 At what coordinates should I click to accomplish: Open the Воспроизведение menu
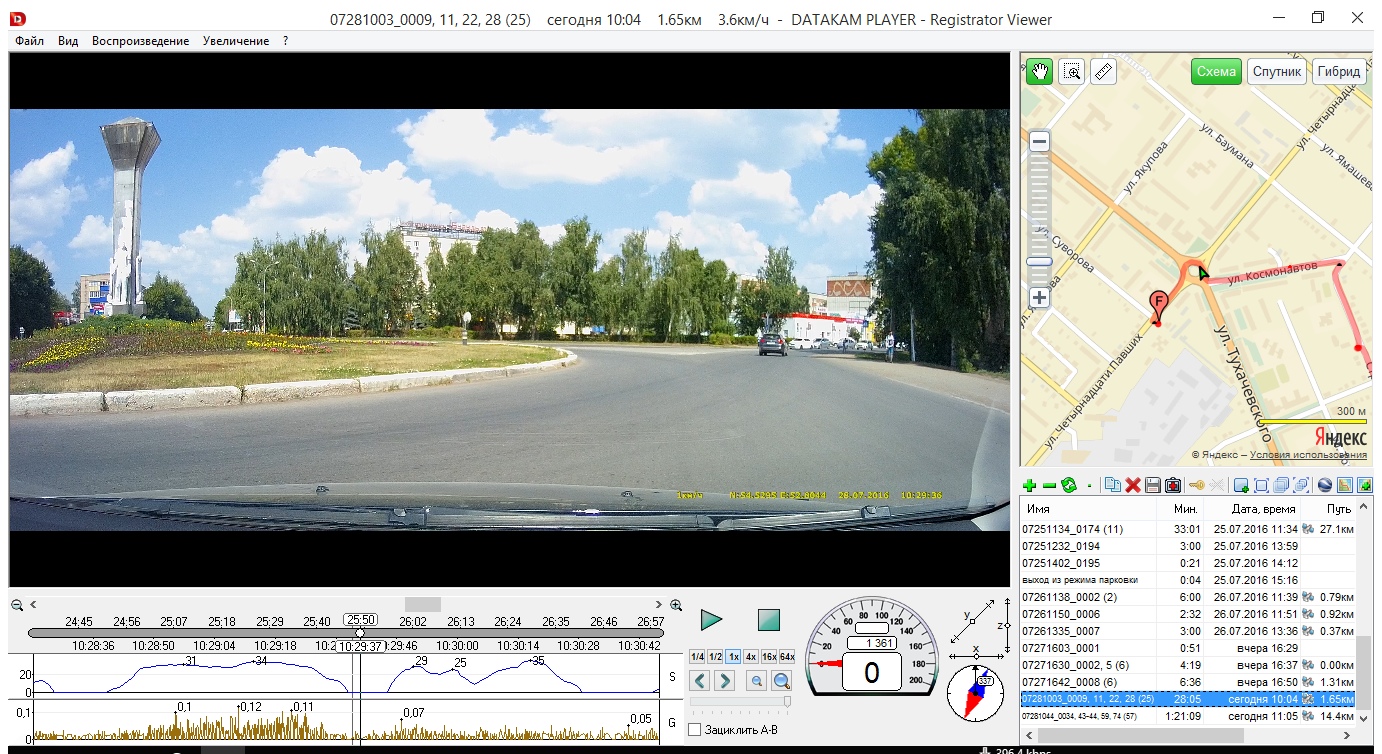tap(140, 41)
